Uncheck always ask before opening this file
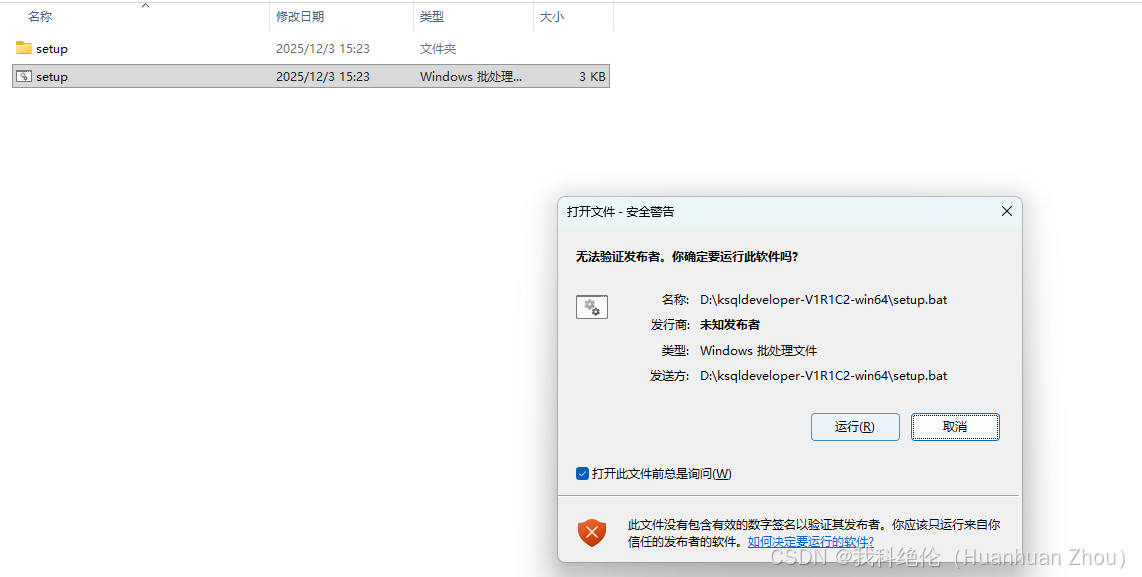 click(582, 474)
